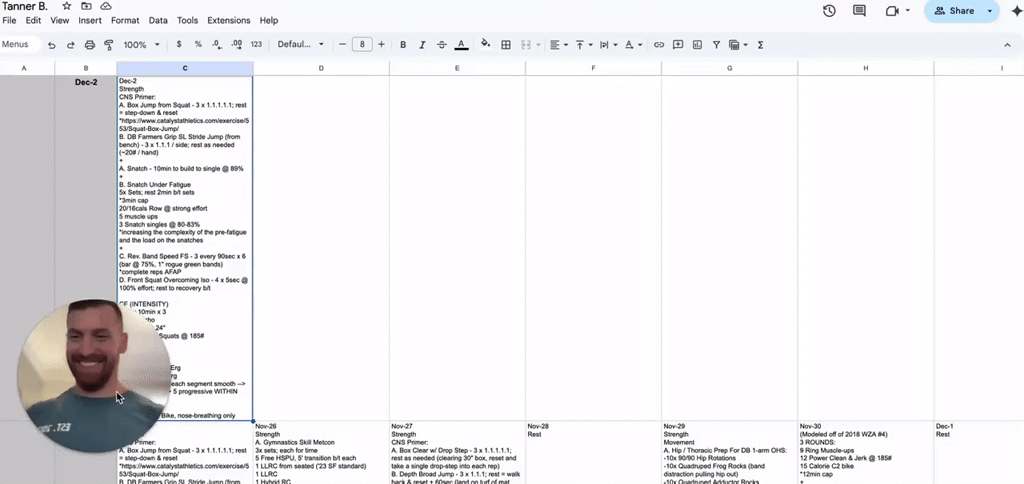This screenshot has height=484, width=1024.
Task: Redo the last undone action
Action: pyautogui.click(x=71, y=44)
